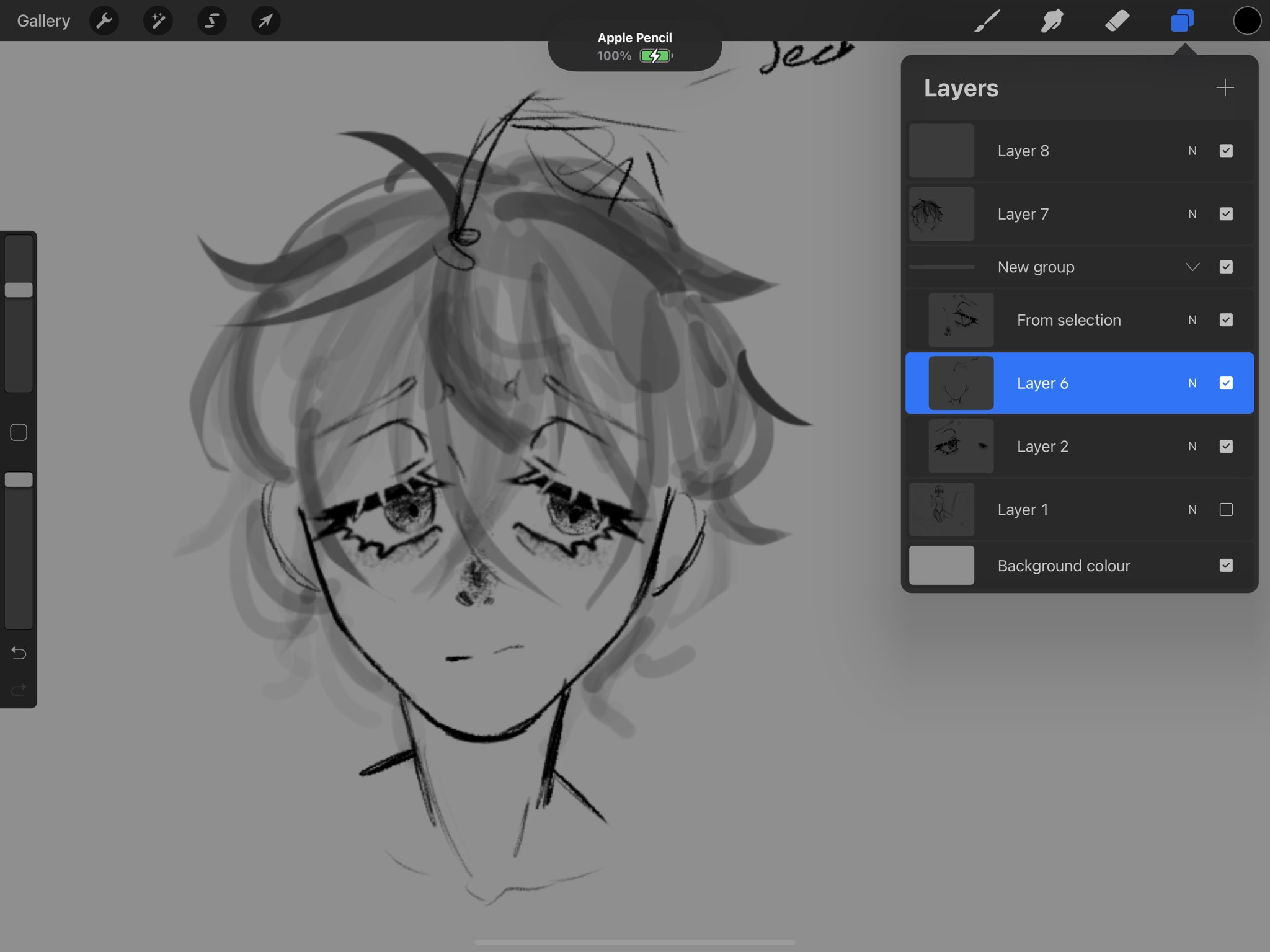
Task: Open the Adjustments magic wand menu
Action: [x=158, y=20]
